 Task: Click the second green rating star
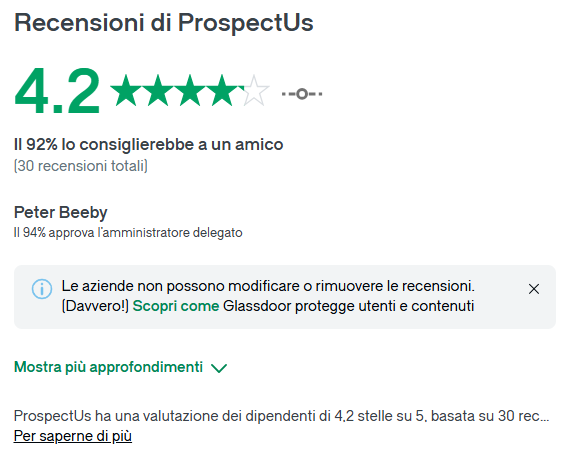(x=158, y=90)
